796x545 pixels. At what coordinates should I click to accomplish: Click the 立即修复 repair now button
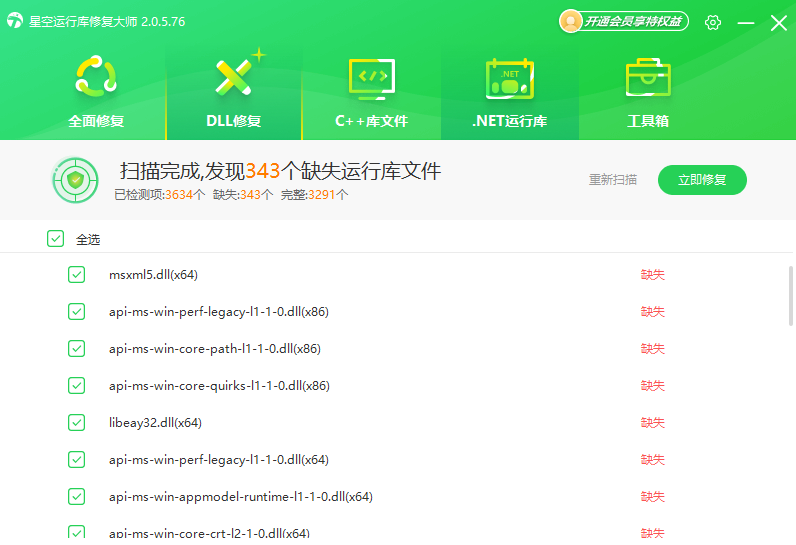coord(702,180)
